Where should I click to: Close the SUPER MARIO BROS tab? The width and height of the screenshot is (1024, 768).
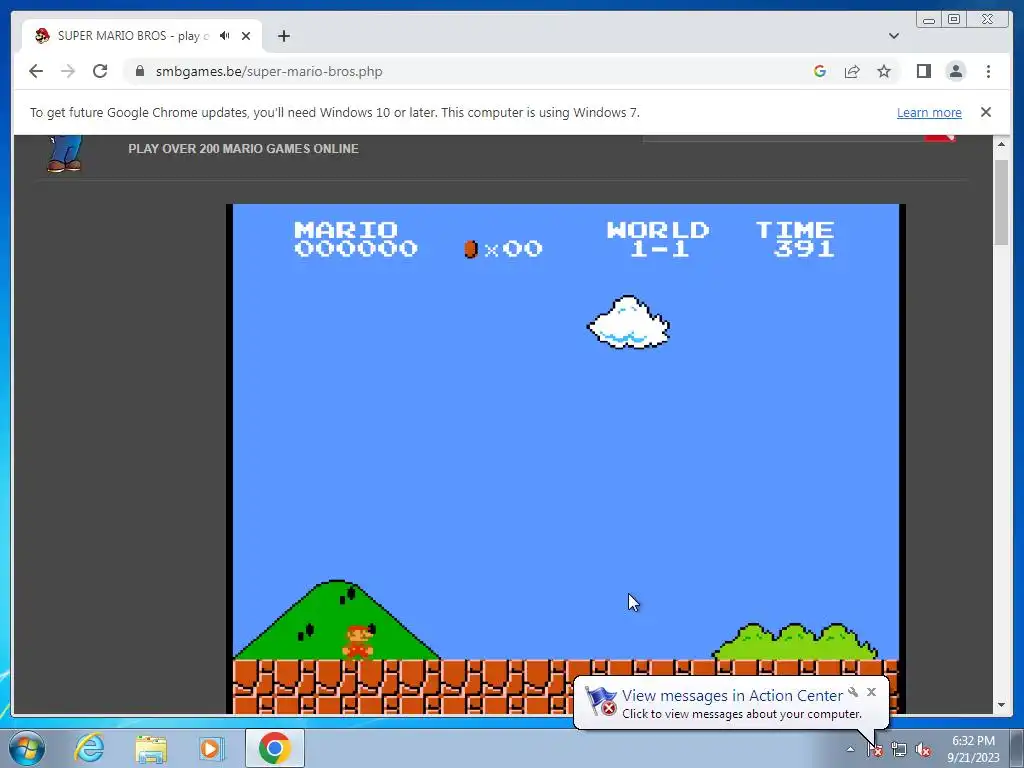click(246, 36)
